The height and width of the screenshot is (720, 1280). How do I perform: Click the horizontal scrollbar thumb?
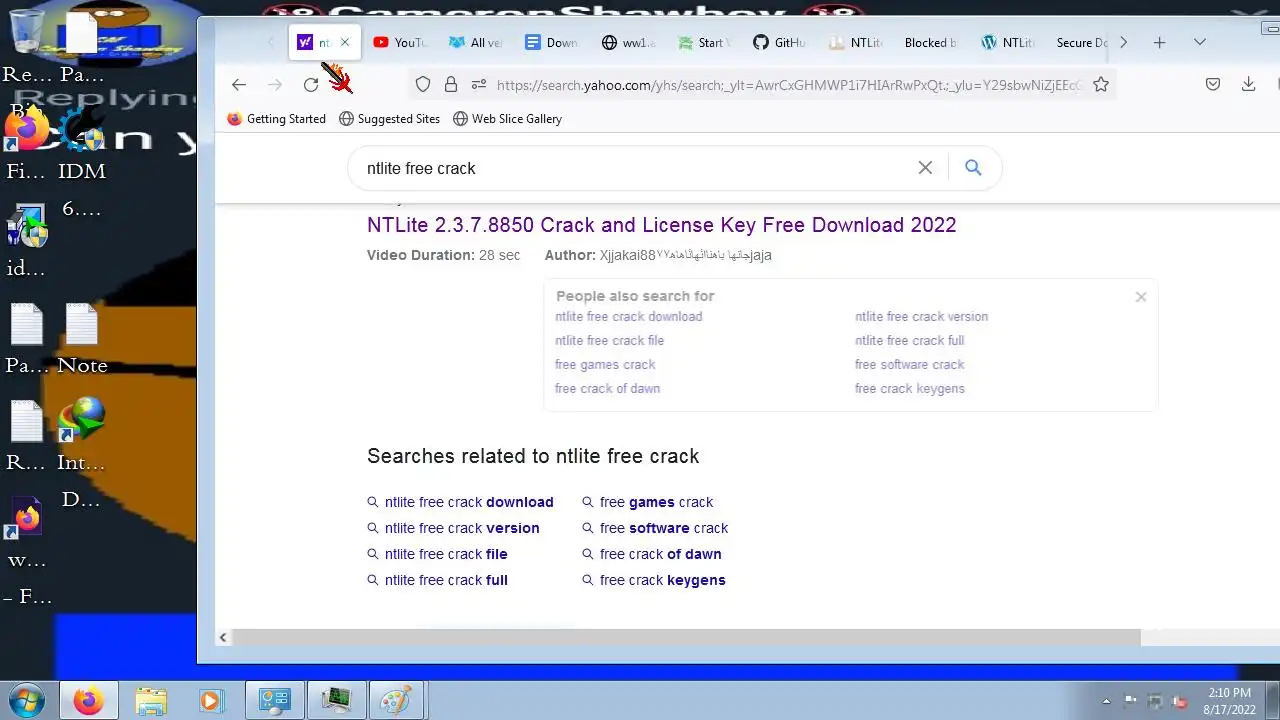[685, 638]
